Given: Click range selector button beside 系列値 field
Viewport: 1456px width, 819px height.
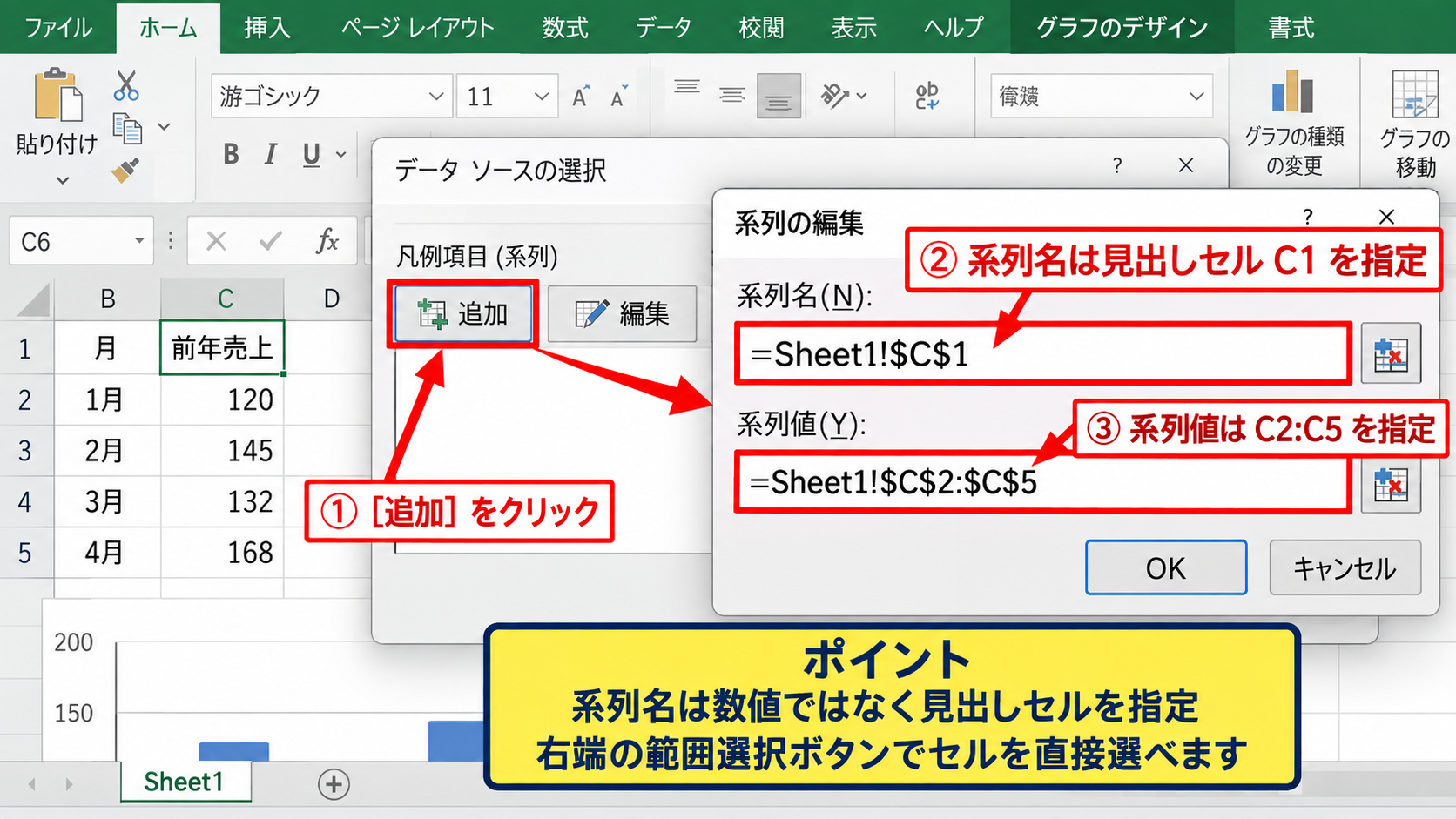Looking at the screenshot, I should [x=1391, y=483].
